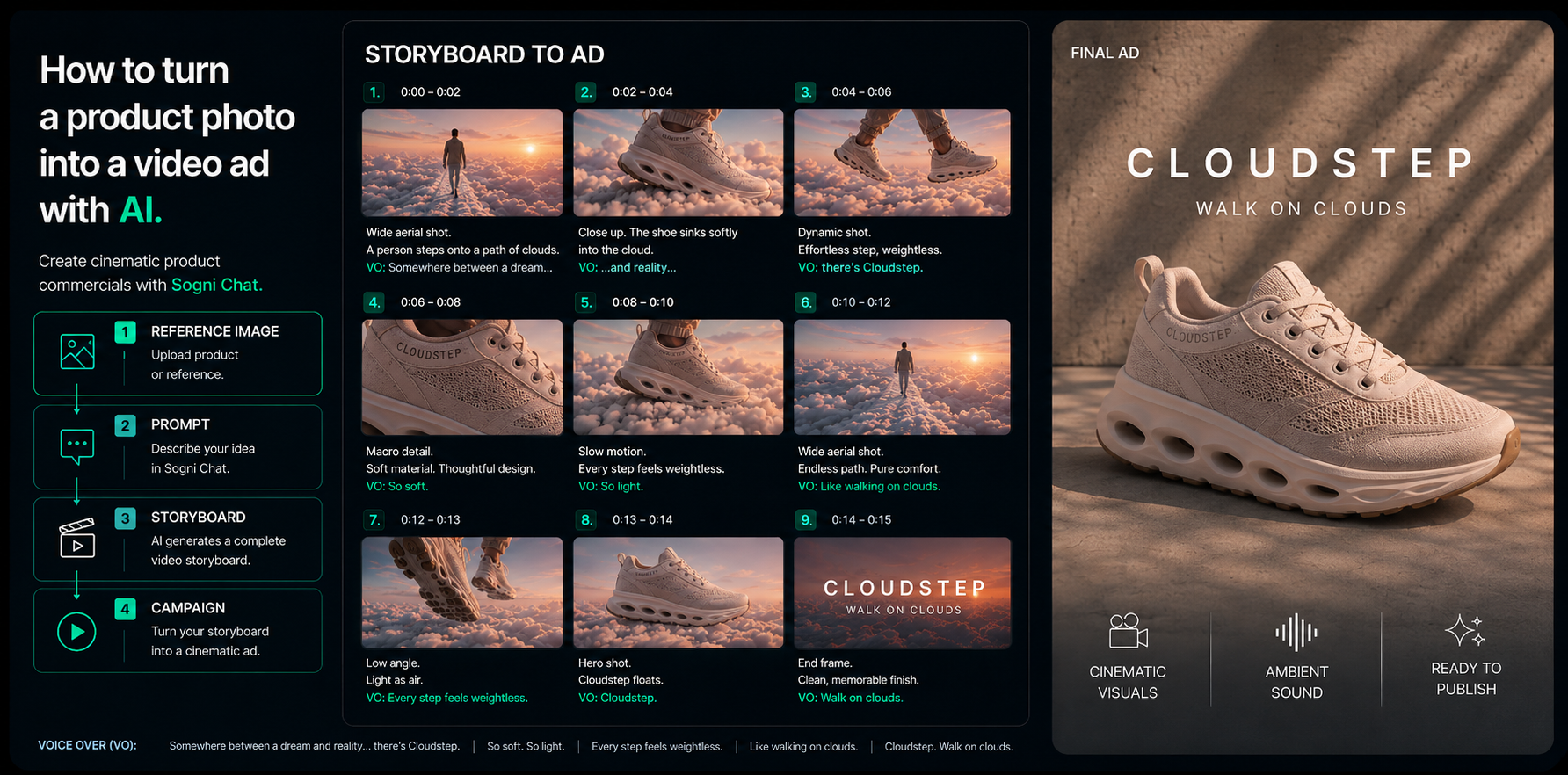Click 'VO: Walk on clouds.' caption
The image size is (1568, 775).
pos(850,699)
